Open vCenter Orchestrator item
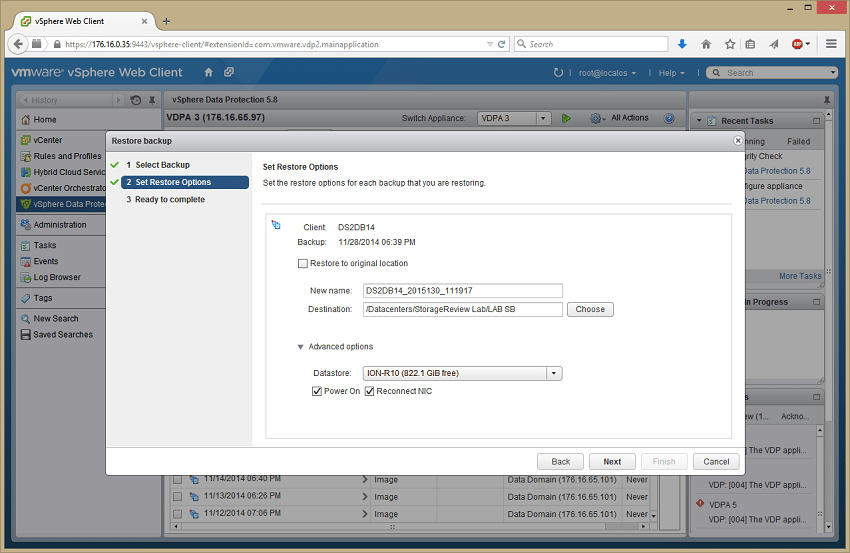The image size is (850, 553). (62, 188)
